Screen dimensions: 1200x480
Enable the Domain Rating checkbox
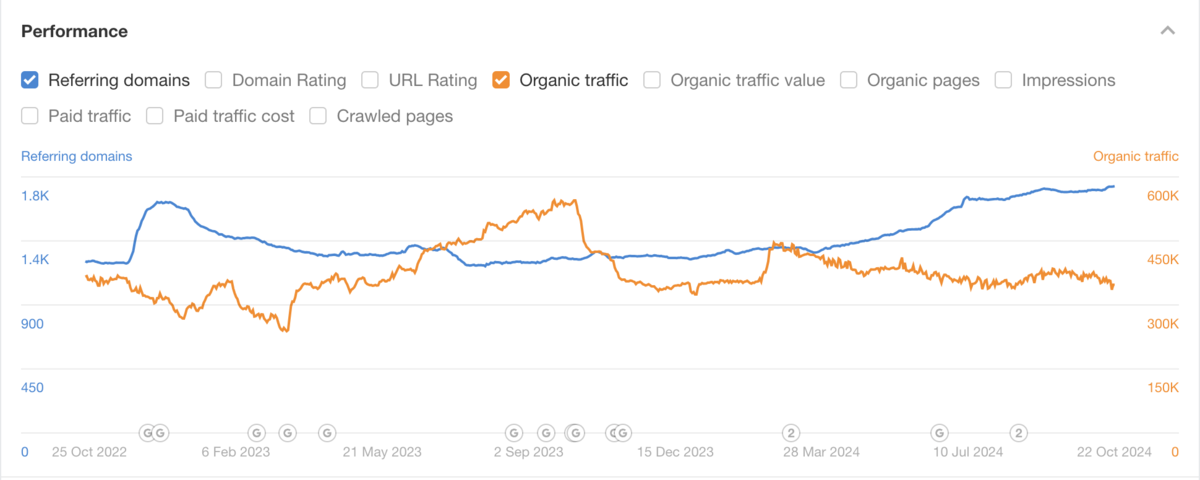[213, 80]
